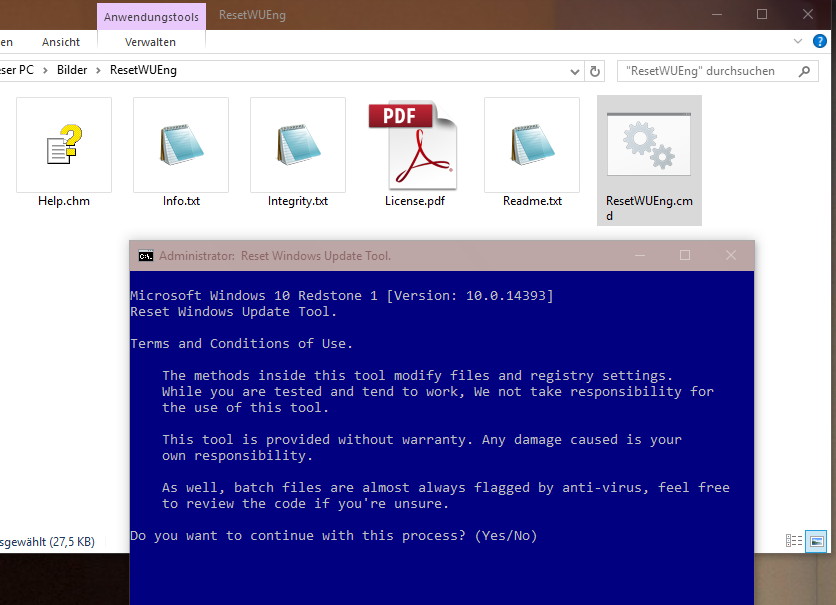Select the Readme.txt notepad icon

[532, 145]
